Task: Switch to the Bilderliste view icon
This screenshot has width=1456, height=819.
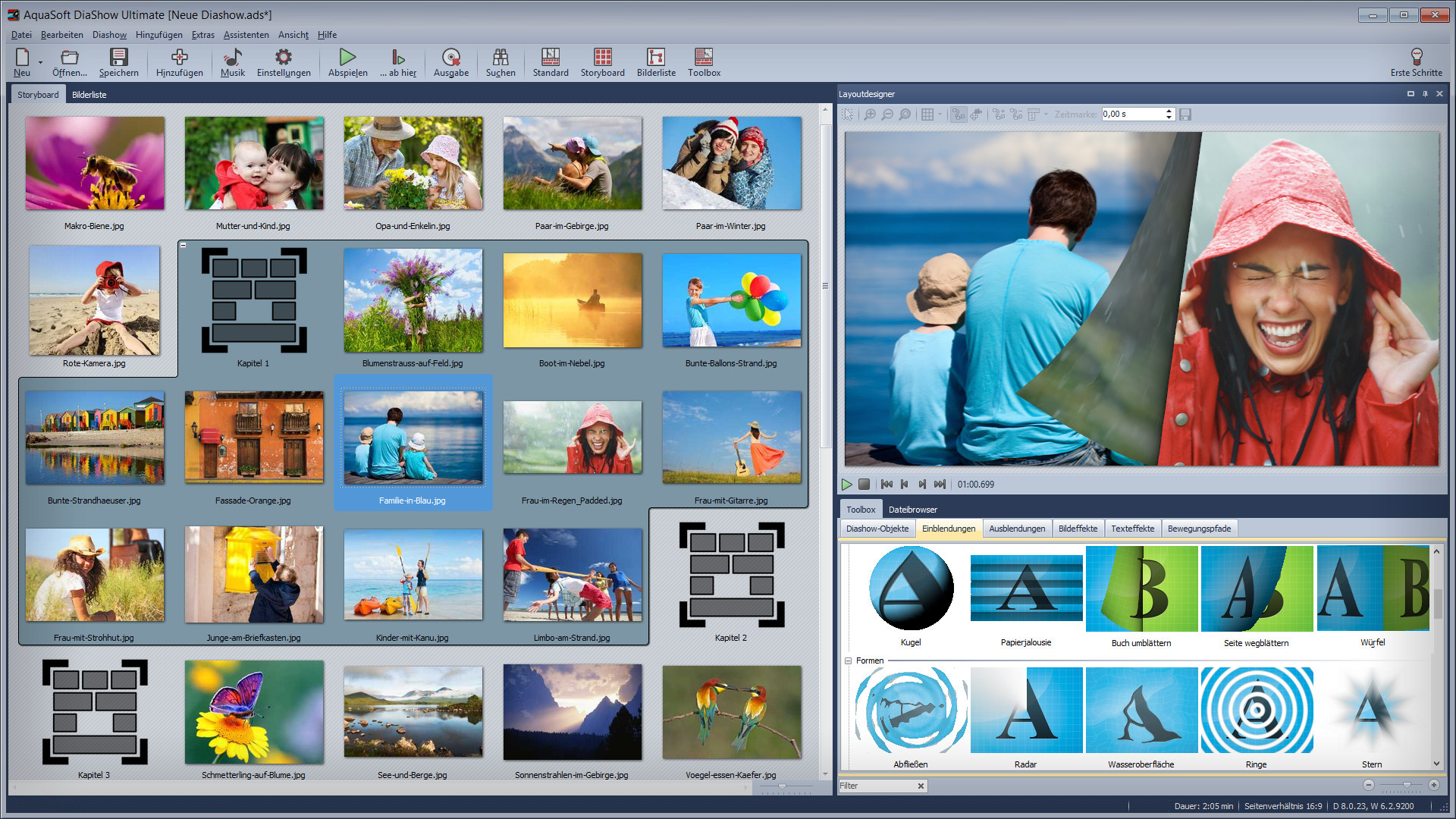Action: pos(655,58)
